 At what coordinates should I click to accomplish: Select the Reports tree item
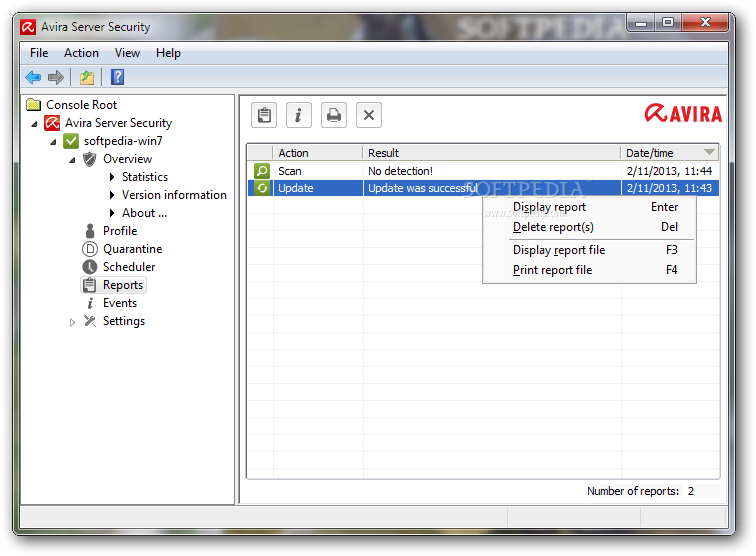click(x=123, y=285)
